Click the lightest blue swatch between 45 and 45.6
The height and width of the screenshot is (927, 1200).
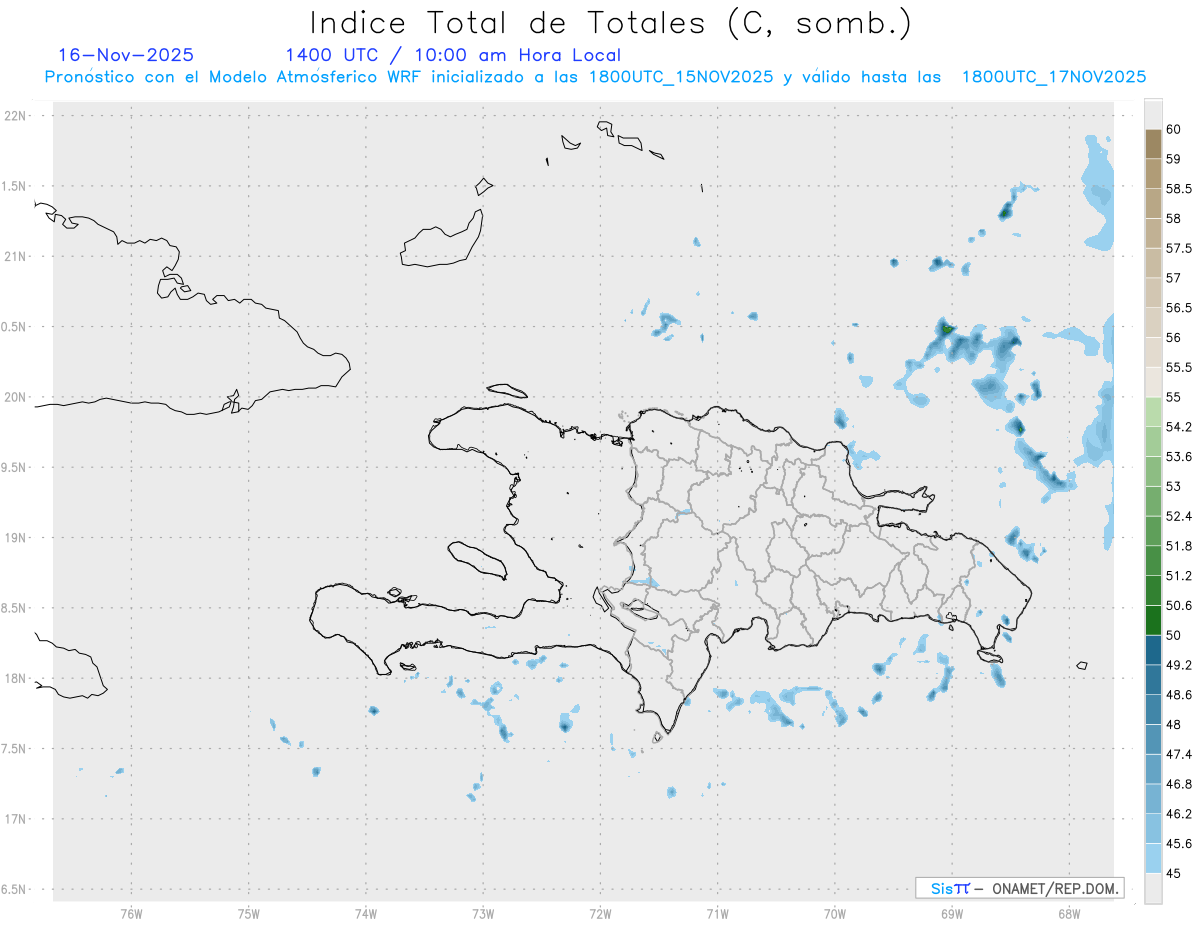click(x=1153, y=858)
